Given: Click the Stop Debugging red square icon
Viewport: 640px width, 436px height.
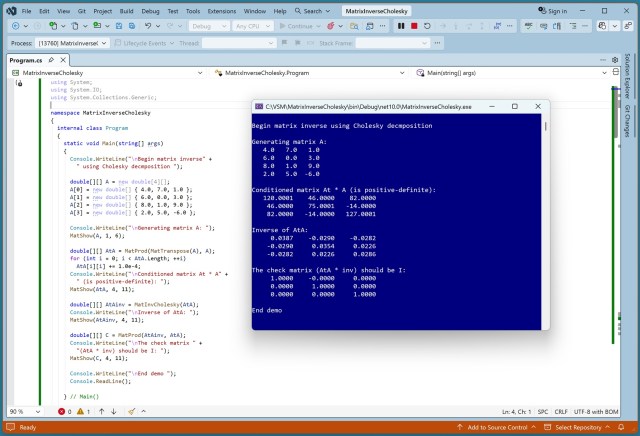Looking at the screenshot, I should coord(415,26).
